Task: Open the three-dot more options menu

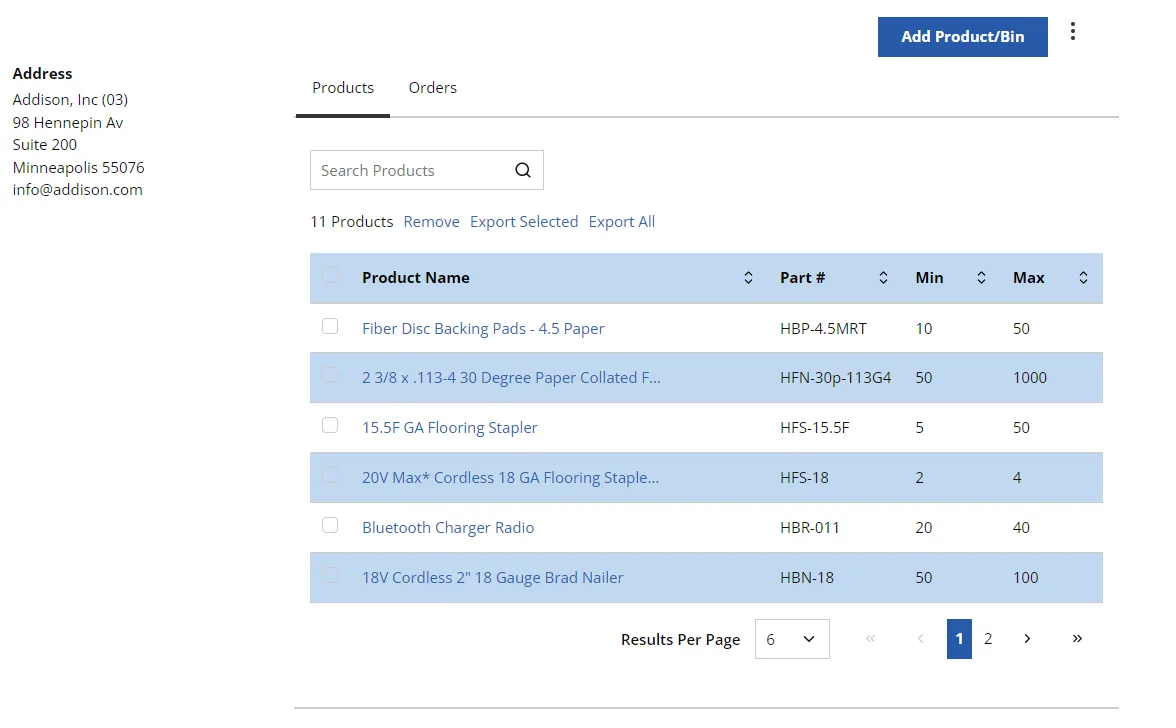Action: point(1072,31)
